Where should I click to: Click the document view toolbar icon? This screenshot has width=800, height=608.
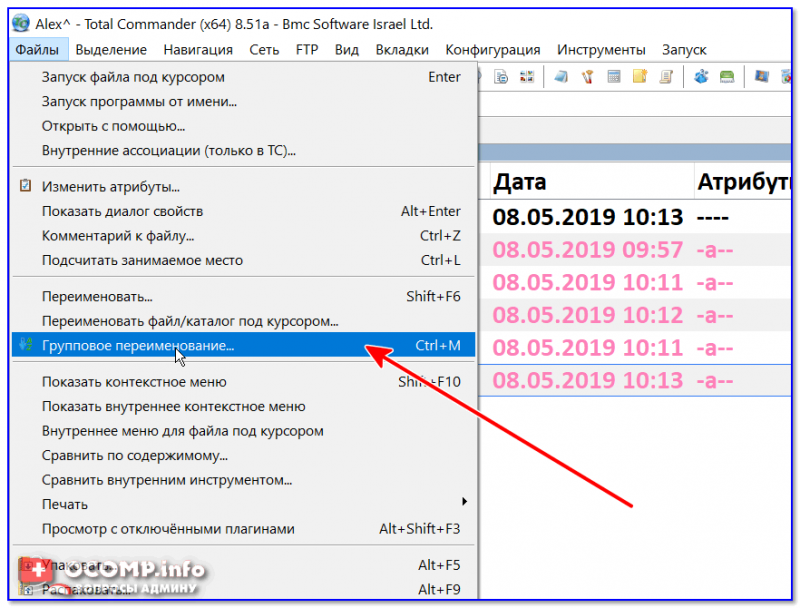coord(501,77)
